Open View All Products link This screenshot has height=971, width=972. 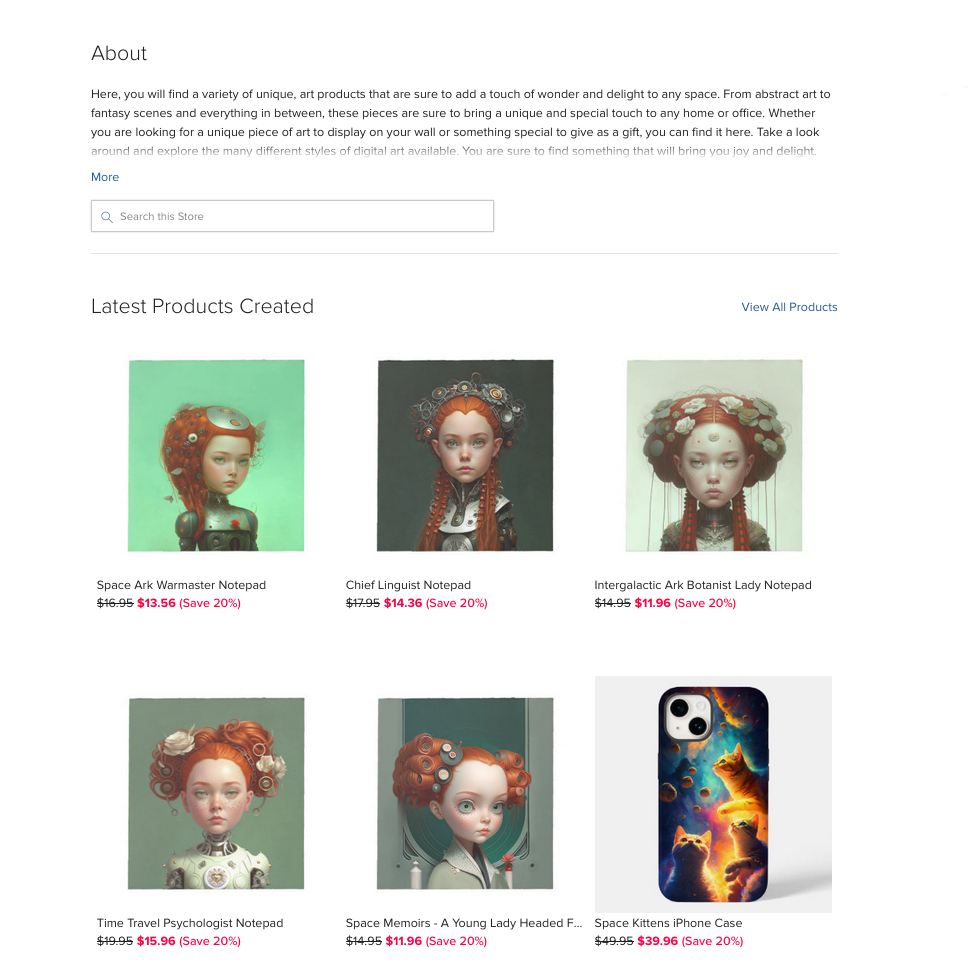click(789, 307)
